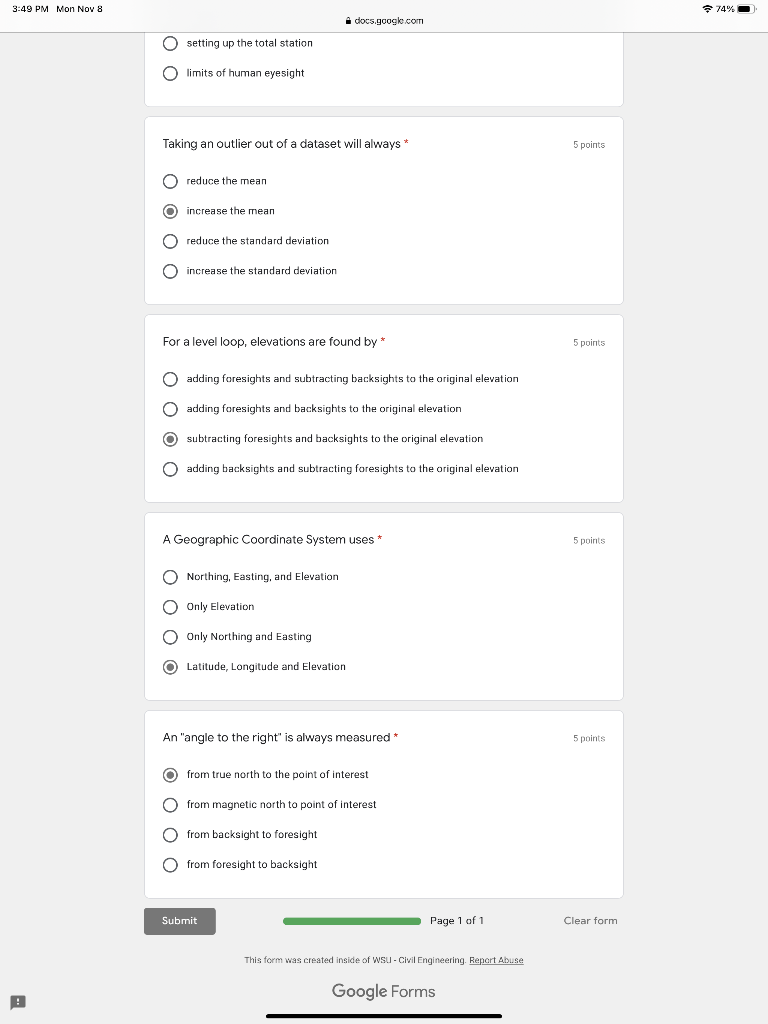
Task: Click the Clear form link
Action: (590, 921)
